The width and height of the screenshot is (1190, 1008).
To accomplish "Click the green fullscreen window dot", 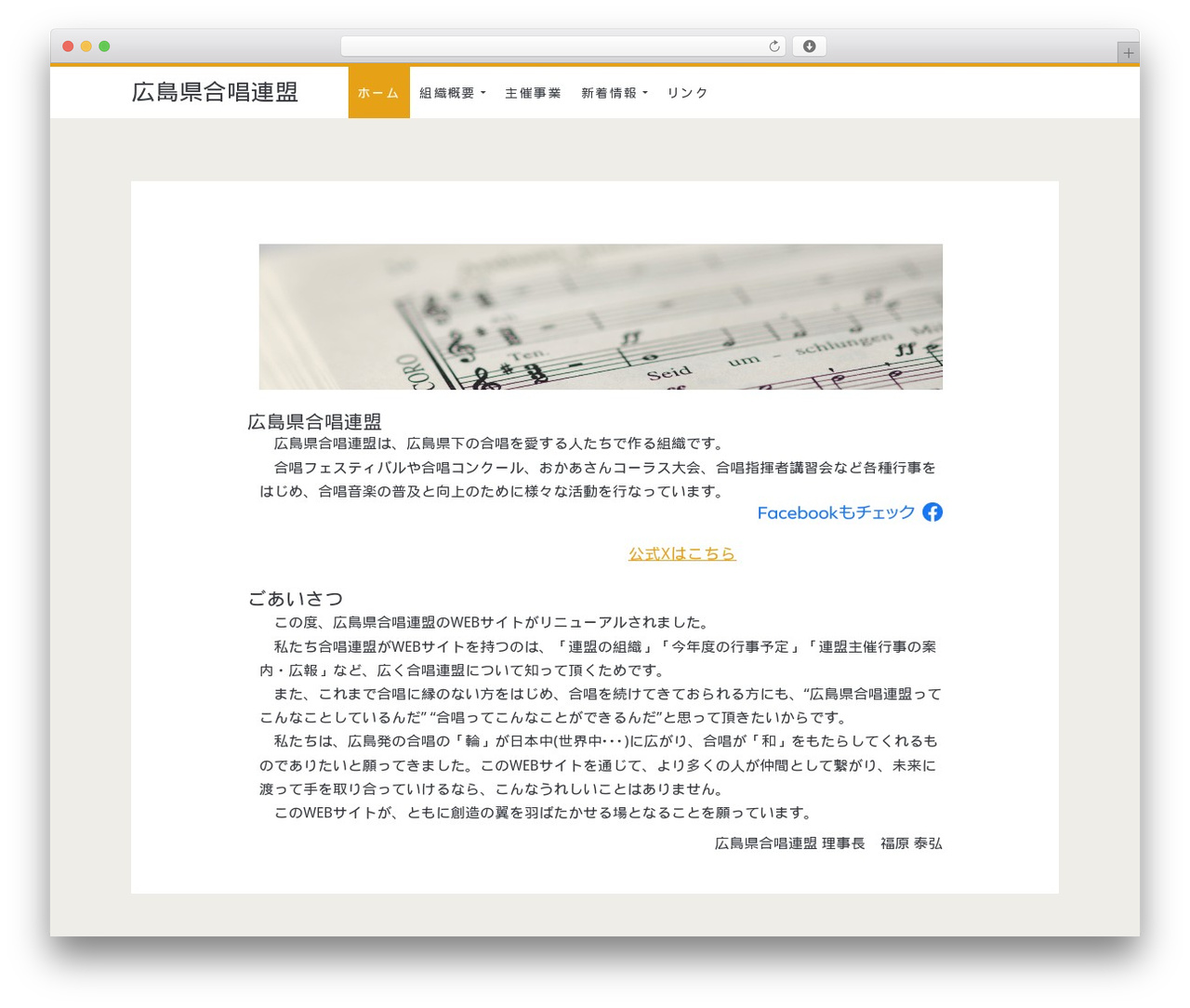I will pyautogui.click(x=104, y=46).
